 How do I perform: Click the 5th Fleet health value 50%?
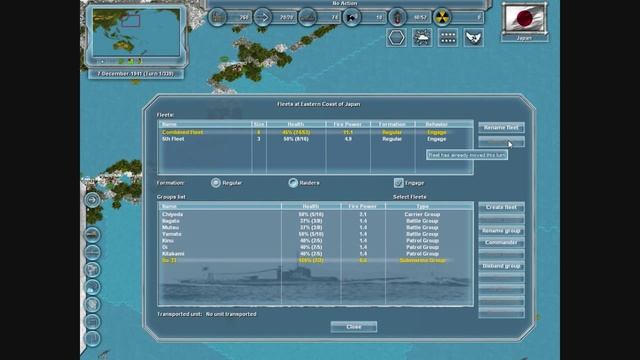[296, 139]
